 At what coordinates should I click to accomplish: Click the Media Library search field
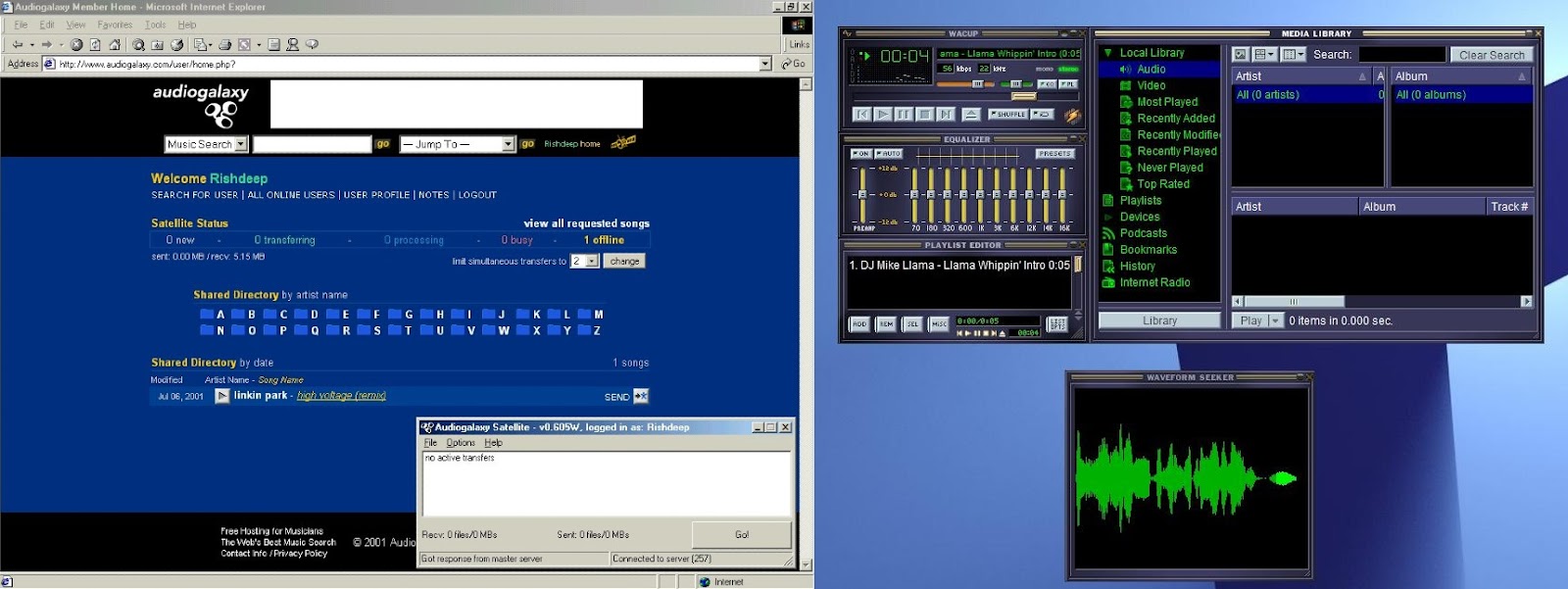coord(1401,55)
